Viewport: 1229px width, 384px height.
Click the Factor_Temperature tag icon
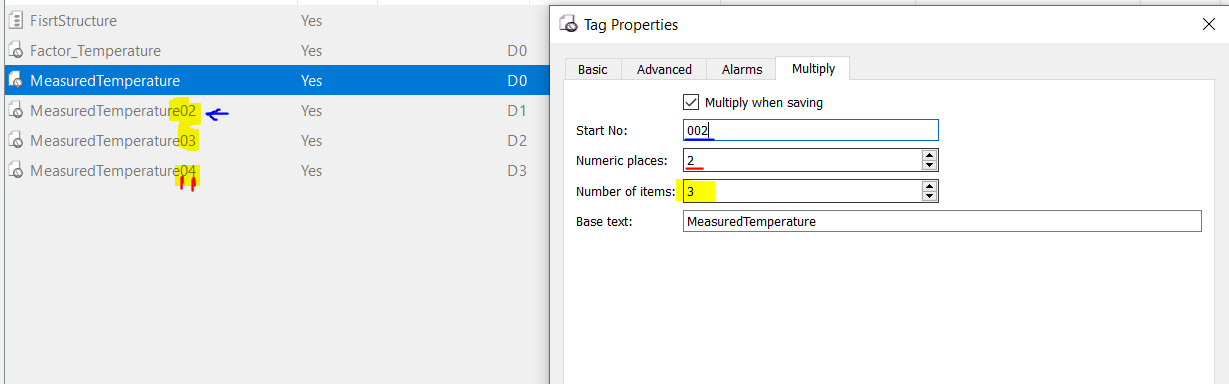click(15, 51)
